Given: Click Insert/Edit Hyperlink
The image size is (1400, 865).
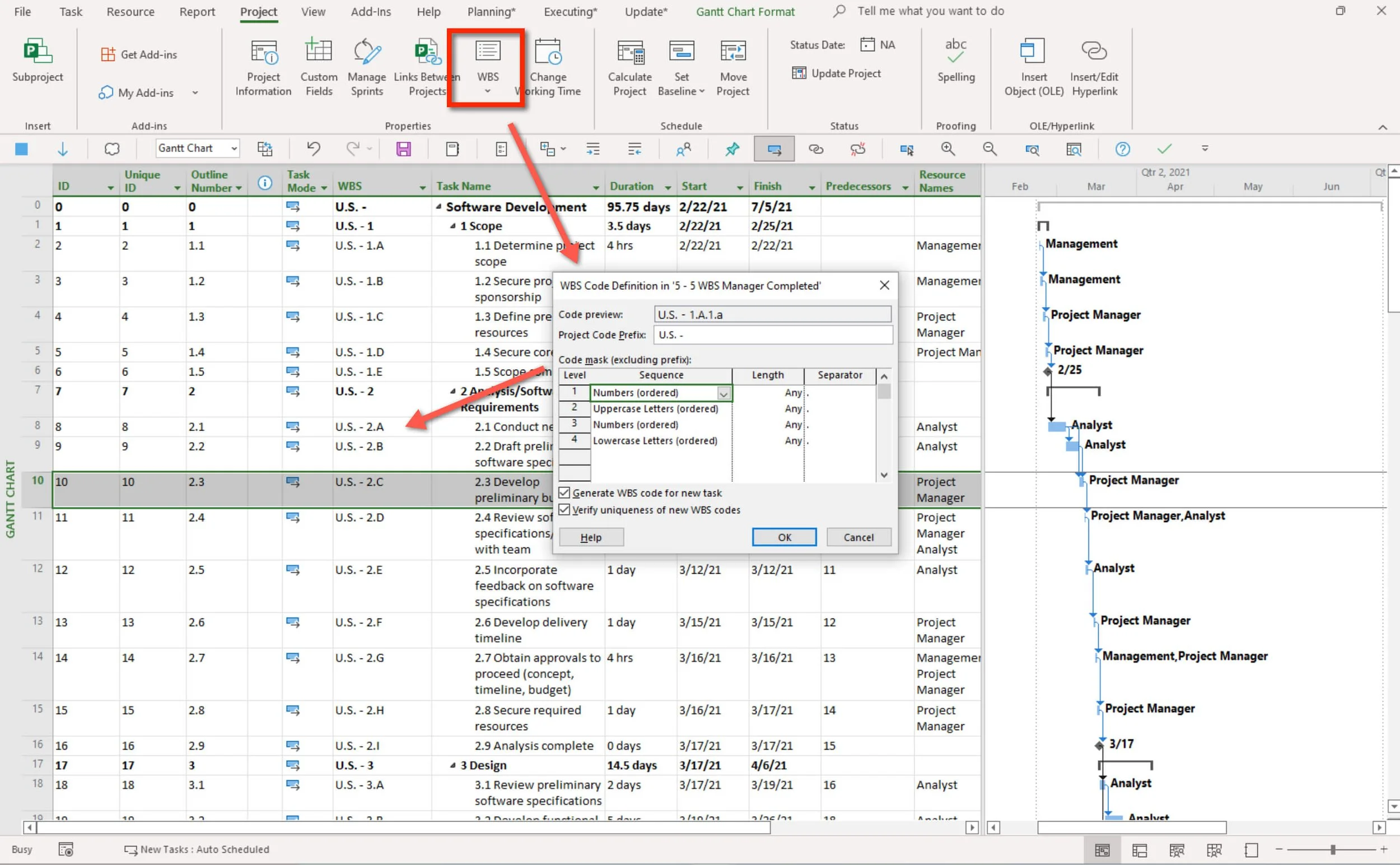Looking at the screenshot, I should click(x=1094, y=67).
